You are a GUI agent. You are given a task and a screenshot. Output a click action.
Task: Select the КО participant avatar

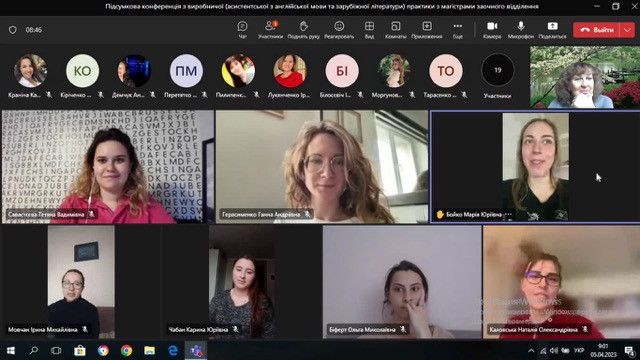(82, 71)
